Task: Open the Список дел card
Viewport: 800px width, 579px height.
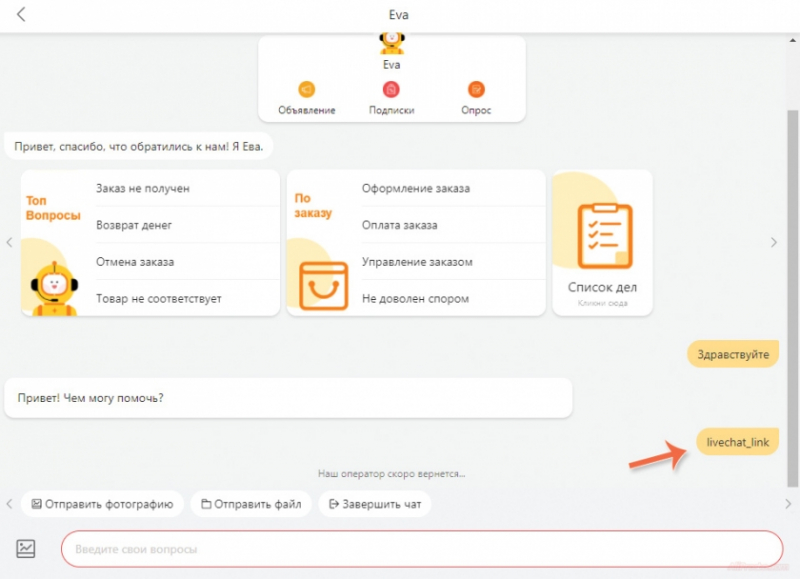Action: tap(603, 243)
